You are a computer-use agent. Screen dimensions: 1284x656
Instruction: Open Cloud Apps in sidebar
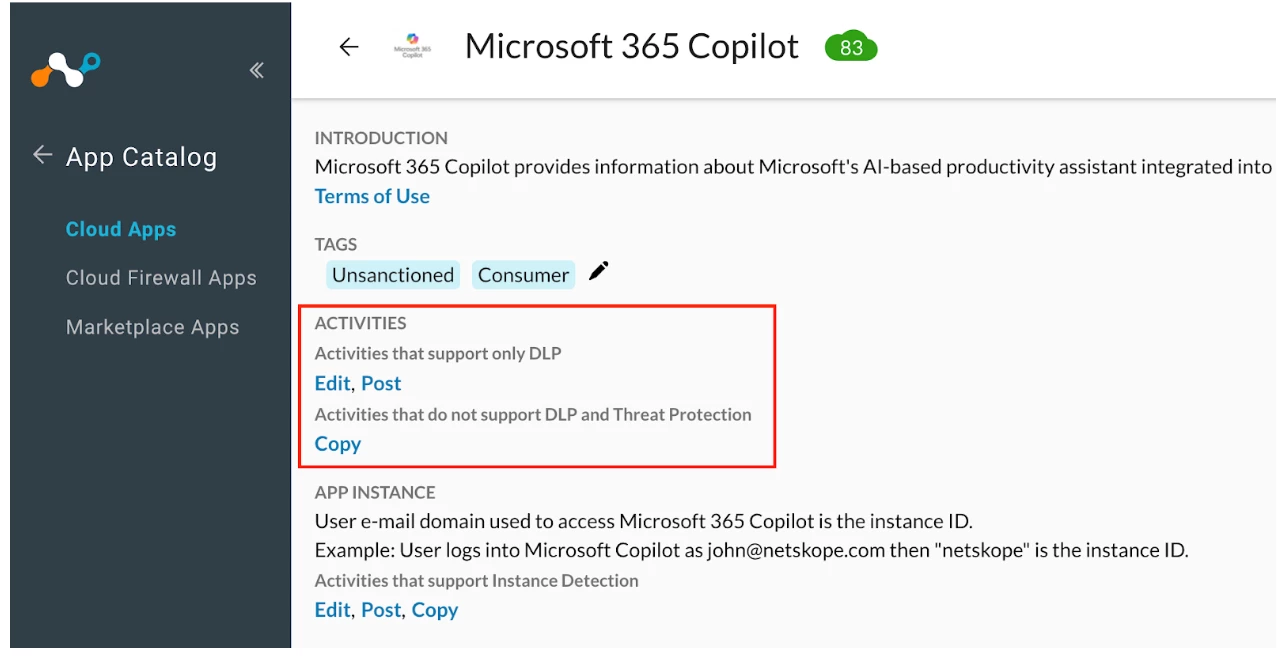[121, 229]
